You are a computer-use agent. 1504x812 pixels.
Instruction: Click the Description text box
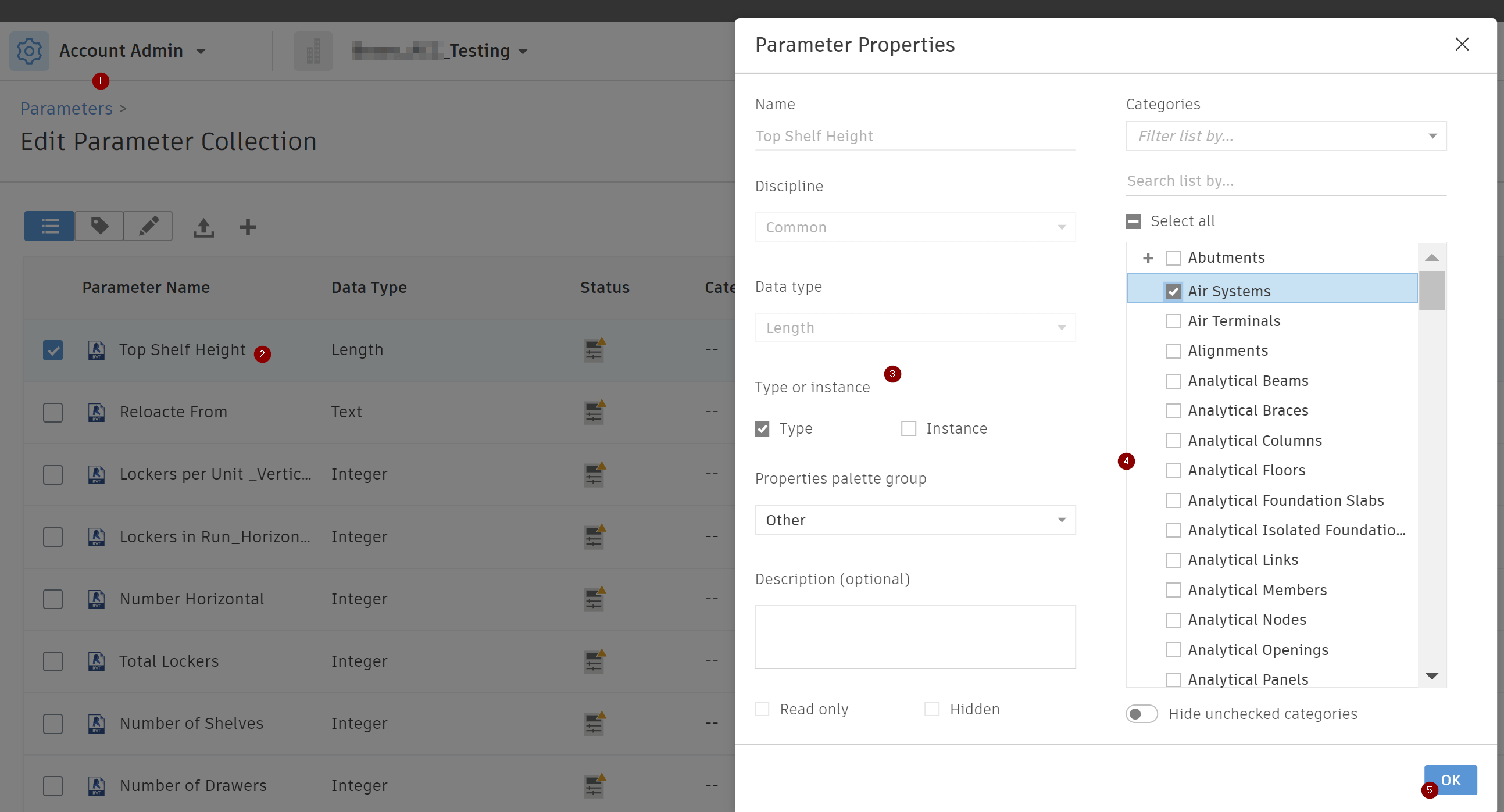914,636
